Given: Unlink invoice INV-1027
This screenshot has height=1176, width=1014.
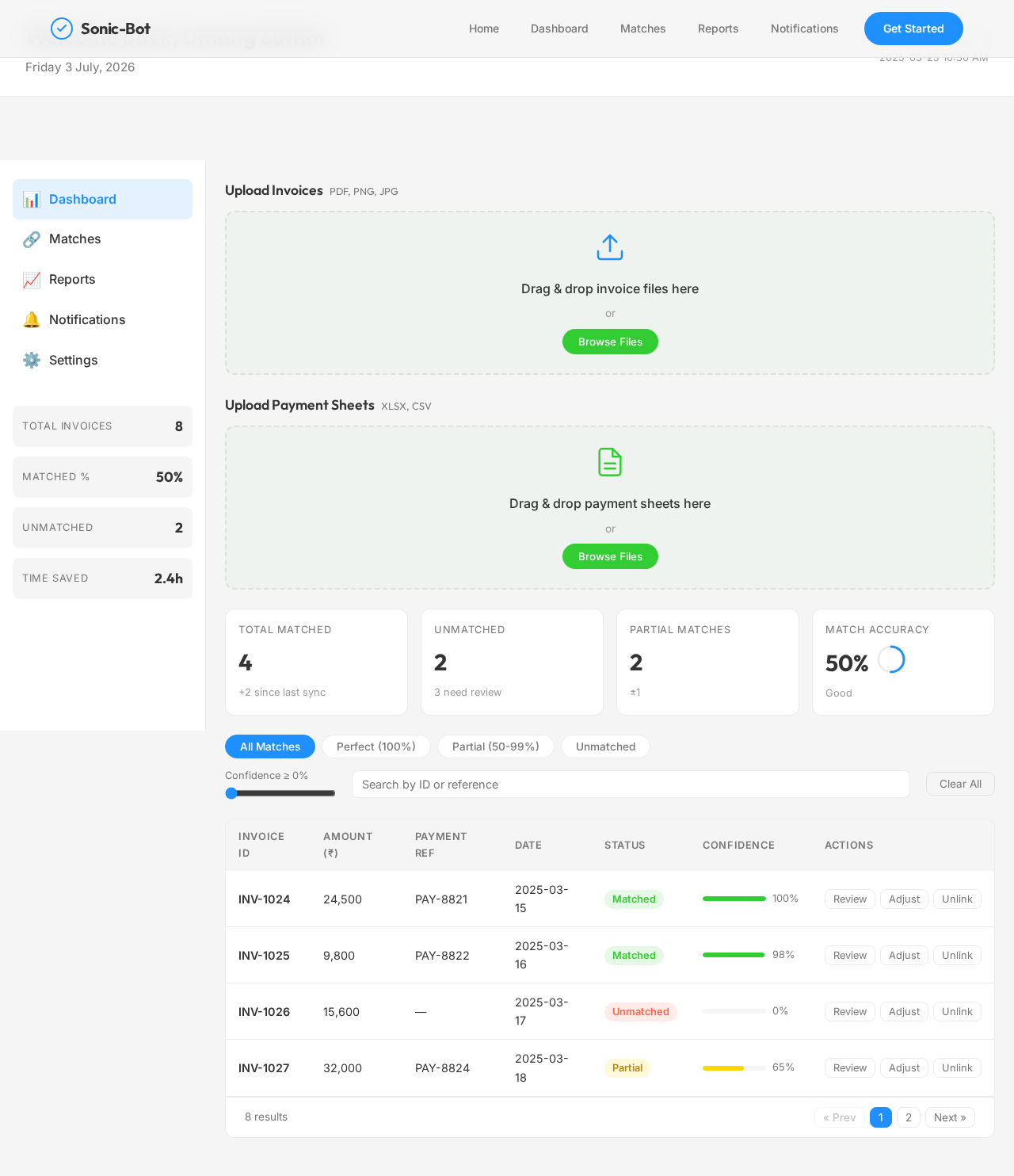Looking at the screenshot, I should click(957, 1068).
